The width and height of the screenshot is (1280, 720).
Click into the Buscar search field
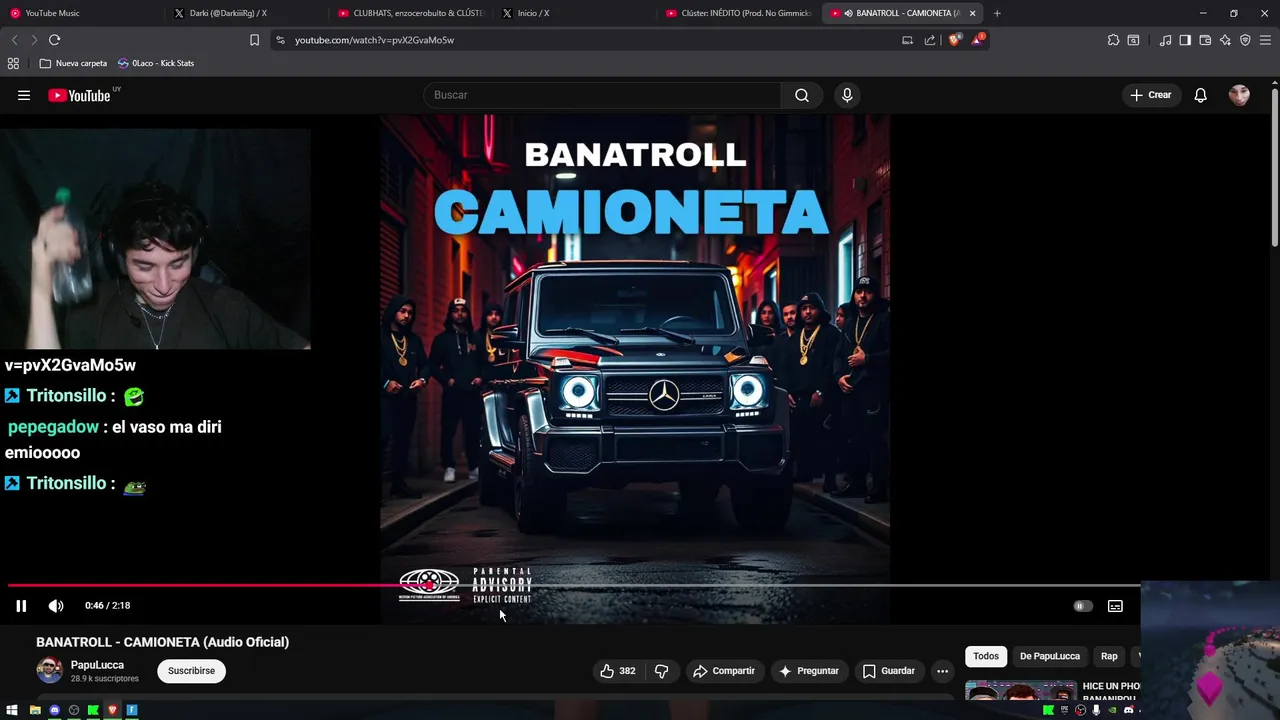pos(603,95)
